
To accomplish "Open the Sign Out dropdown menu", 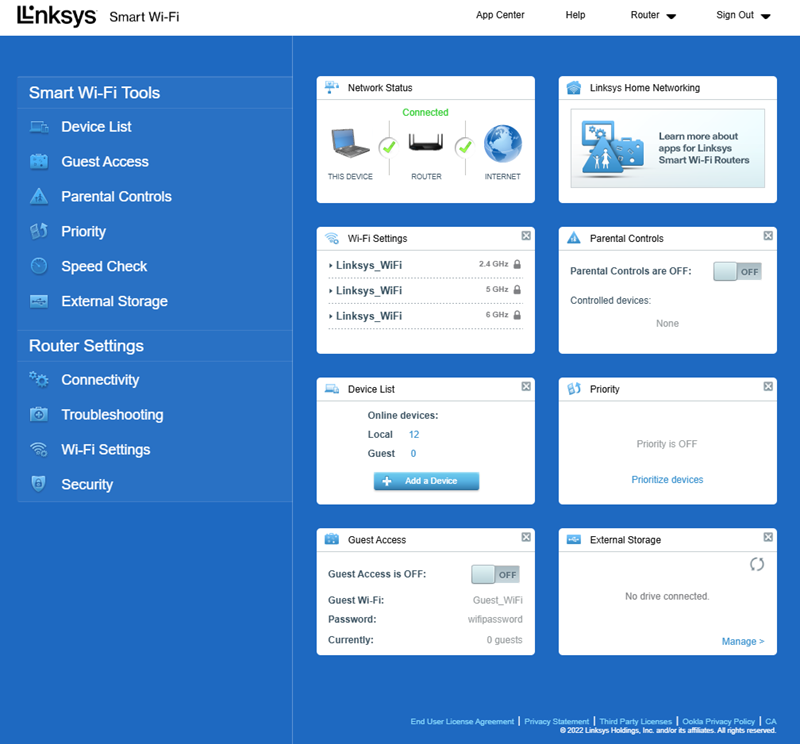I will (743, 15).
